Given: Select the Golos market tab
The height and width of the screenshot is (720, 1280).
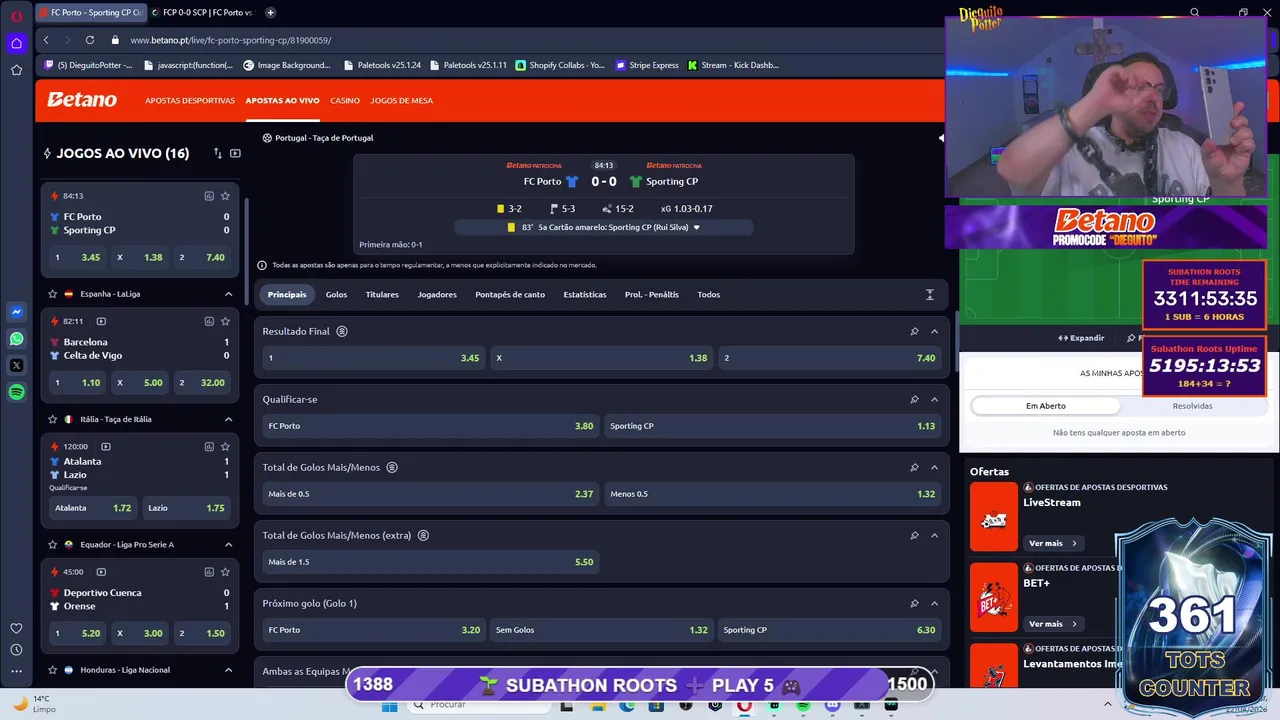Looking at the screenshot, I should pos(336,294).
